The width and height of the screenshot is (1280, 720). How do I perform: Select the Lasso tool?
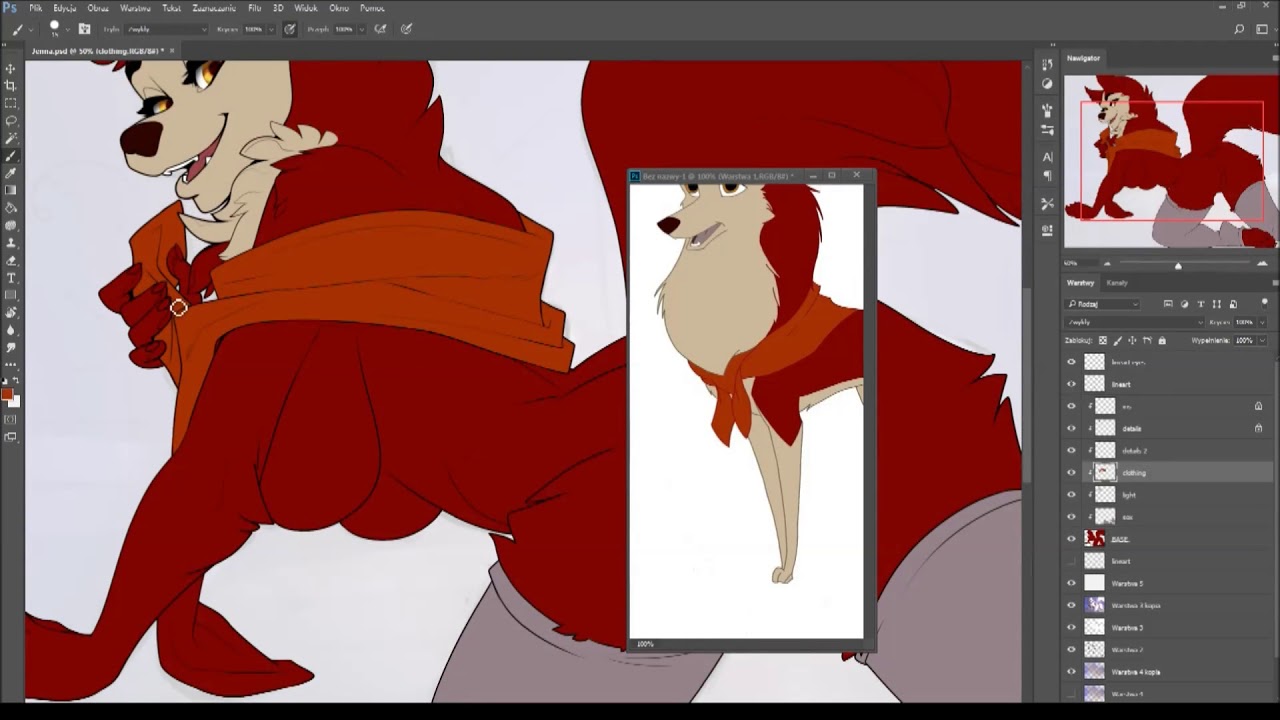(x=11, y=121)
